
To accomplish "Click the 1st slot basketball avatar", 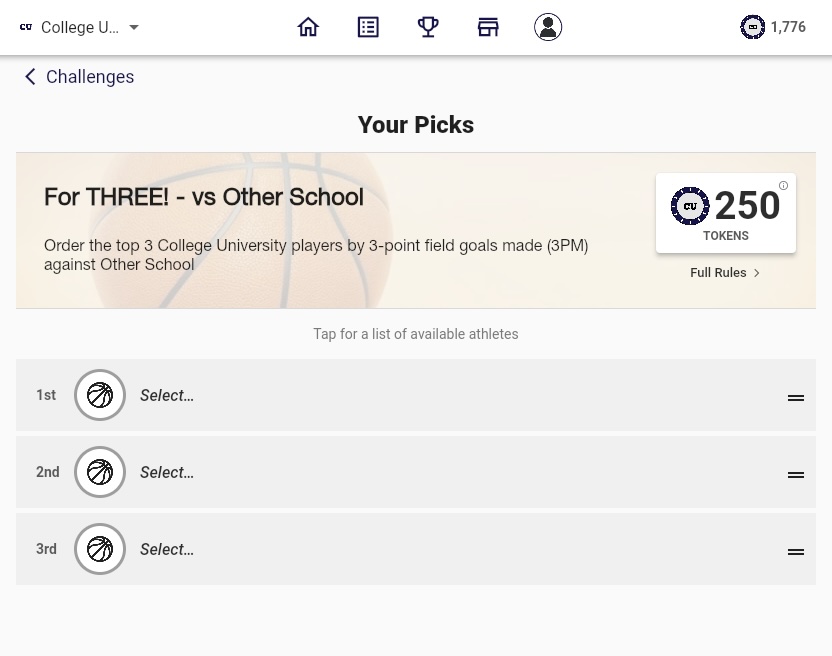I will 100,395.
